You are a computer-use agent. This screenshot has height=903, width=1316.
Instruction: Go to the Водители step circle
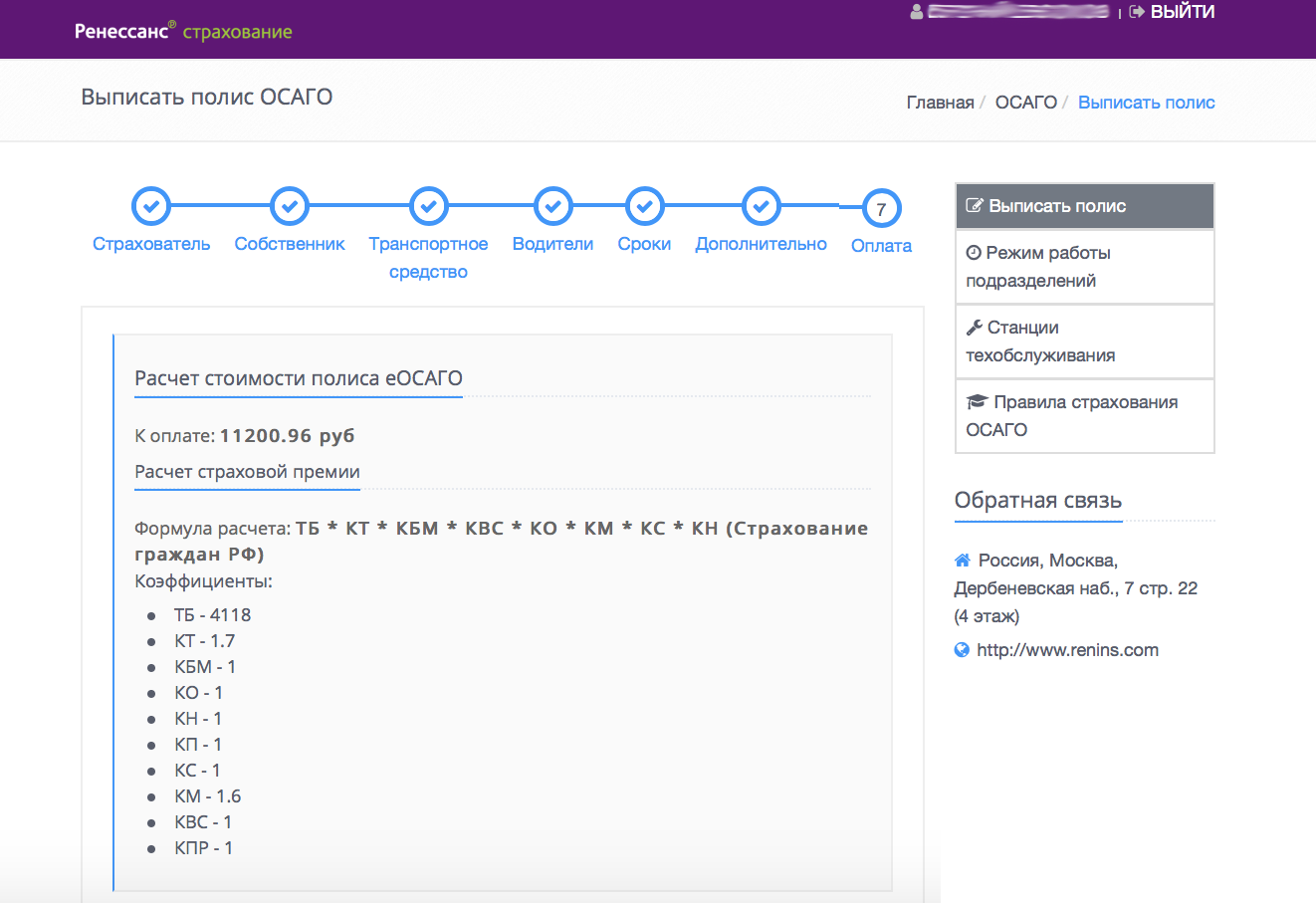(x=552, y=207)
